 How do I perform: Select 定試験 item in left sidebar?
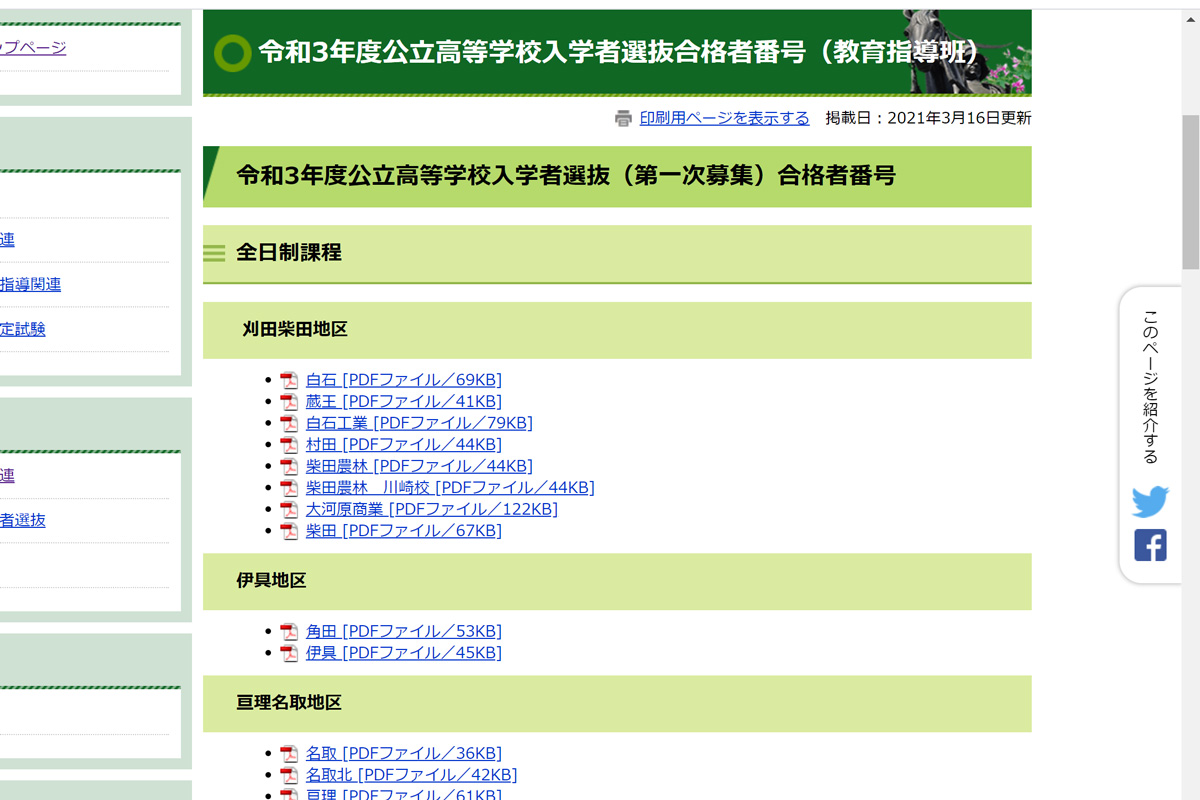(23, 329)
